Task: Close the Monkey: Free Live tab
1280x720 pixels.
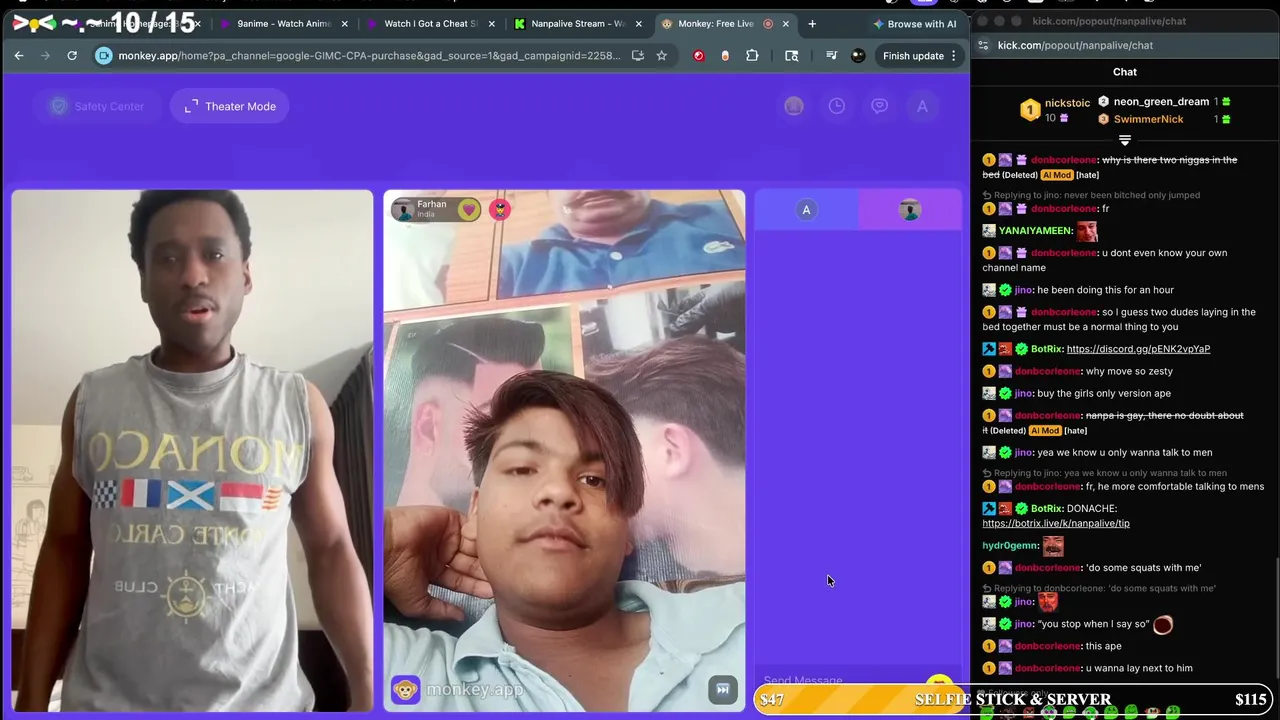Action: [x=785, y=24]
